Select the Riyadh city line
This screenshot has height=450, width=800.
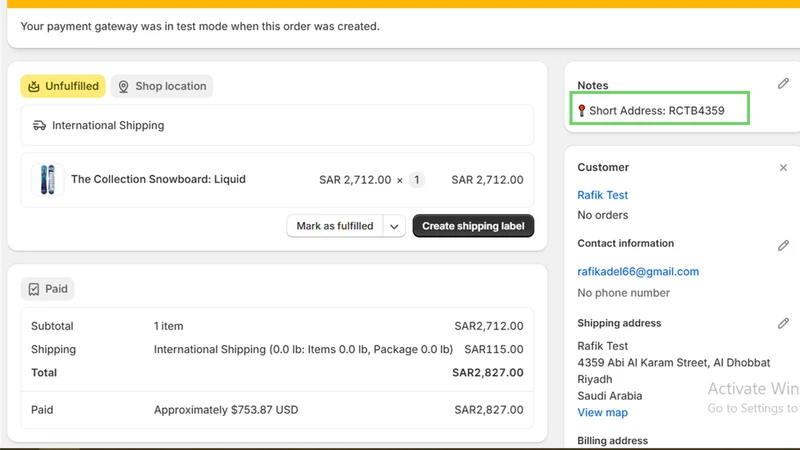[594, 380]
